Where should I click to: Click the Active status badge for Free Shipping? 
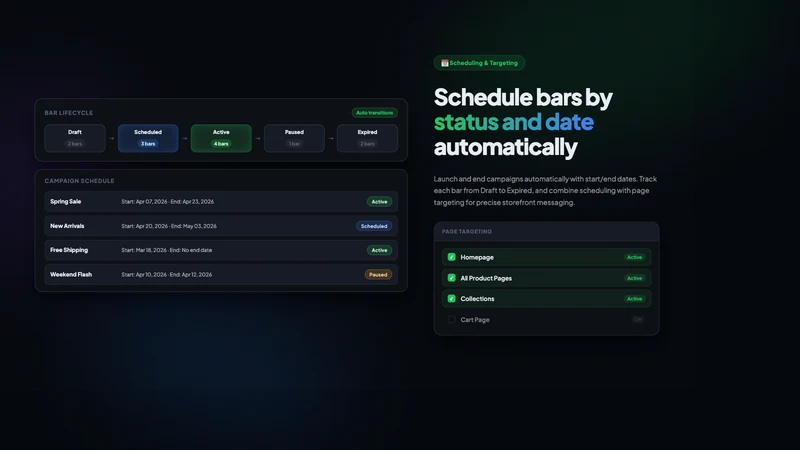(379, 250)
